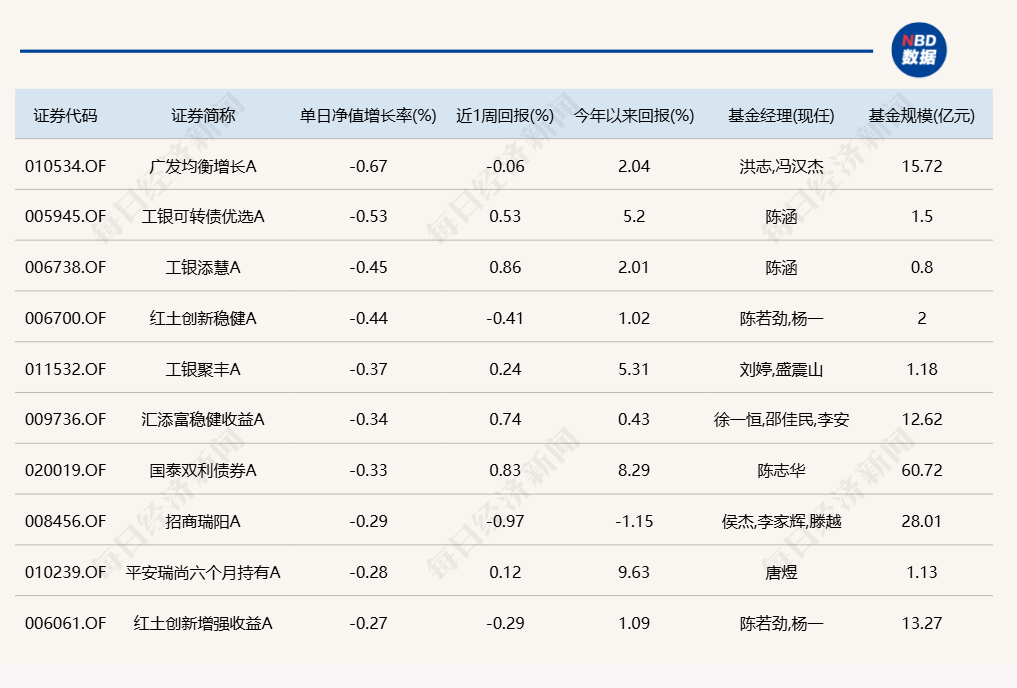Select fund code 006700.OF
The height and width of the screenshot is (688, 1017).
[65, 318]
